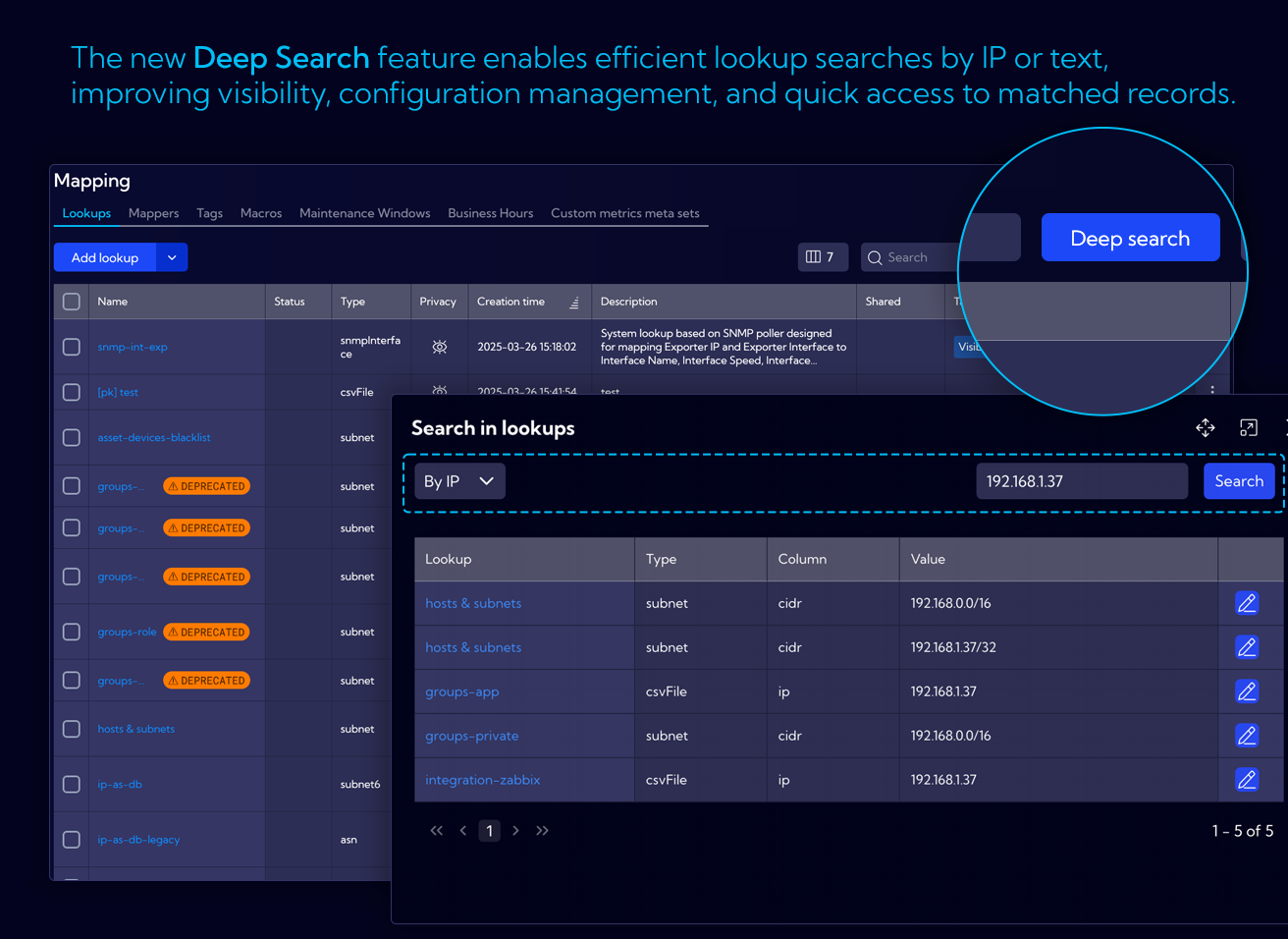Click the Deep search button
This screenshot has width=1288, height=939.
click(1130, 238)
